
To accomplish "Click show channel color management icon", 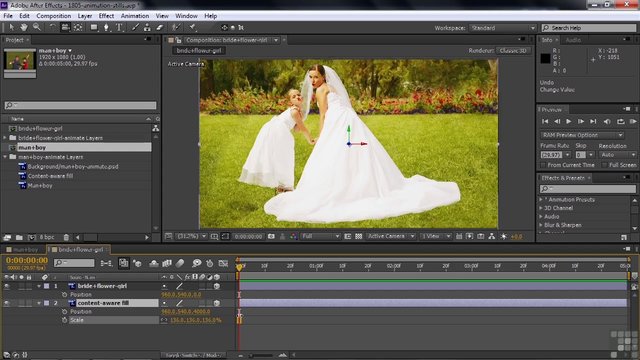I will point(293,236).
